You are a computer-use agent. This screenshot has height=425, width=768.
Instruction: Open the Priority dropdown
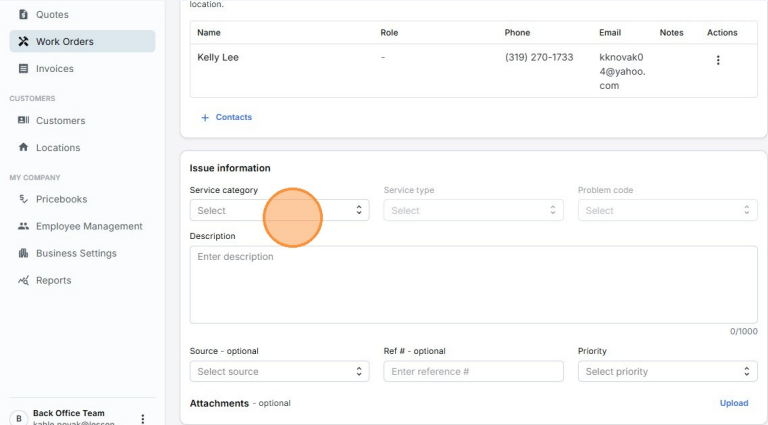click(667, 372)
